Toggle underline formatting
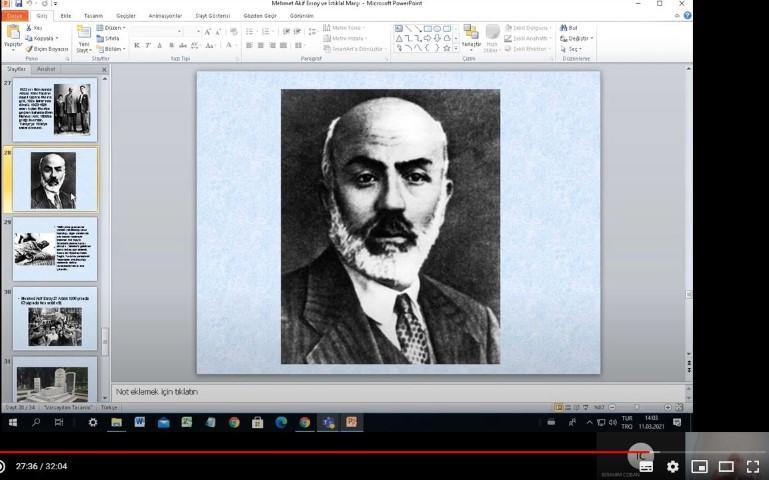 click(159, 45)
